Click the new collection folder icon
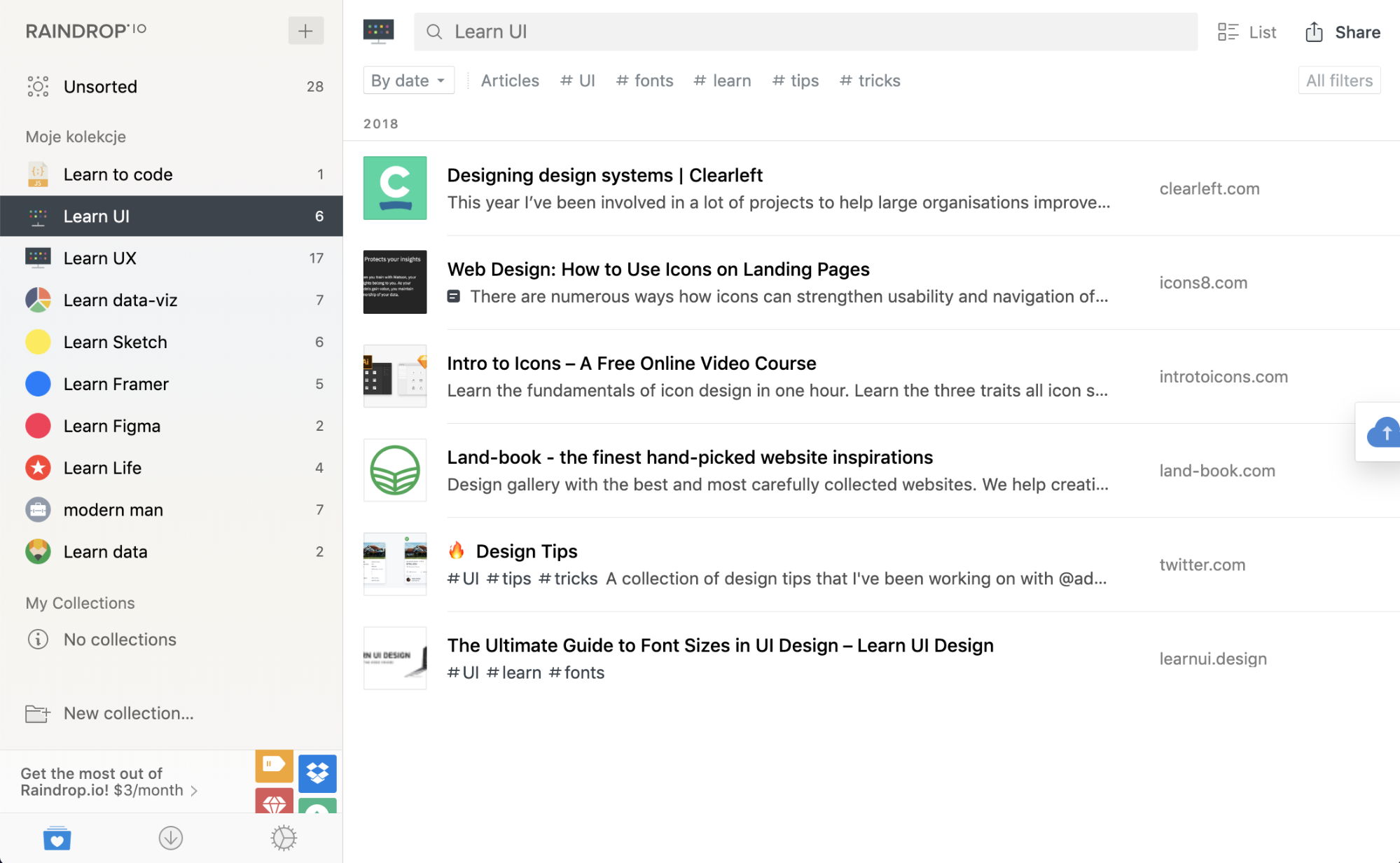1400x863 pixels. (38, 714)
